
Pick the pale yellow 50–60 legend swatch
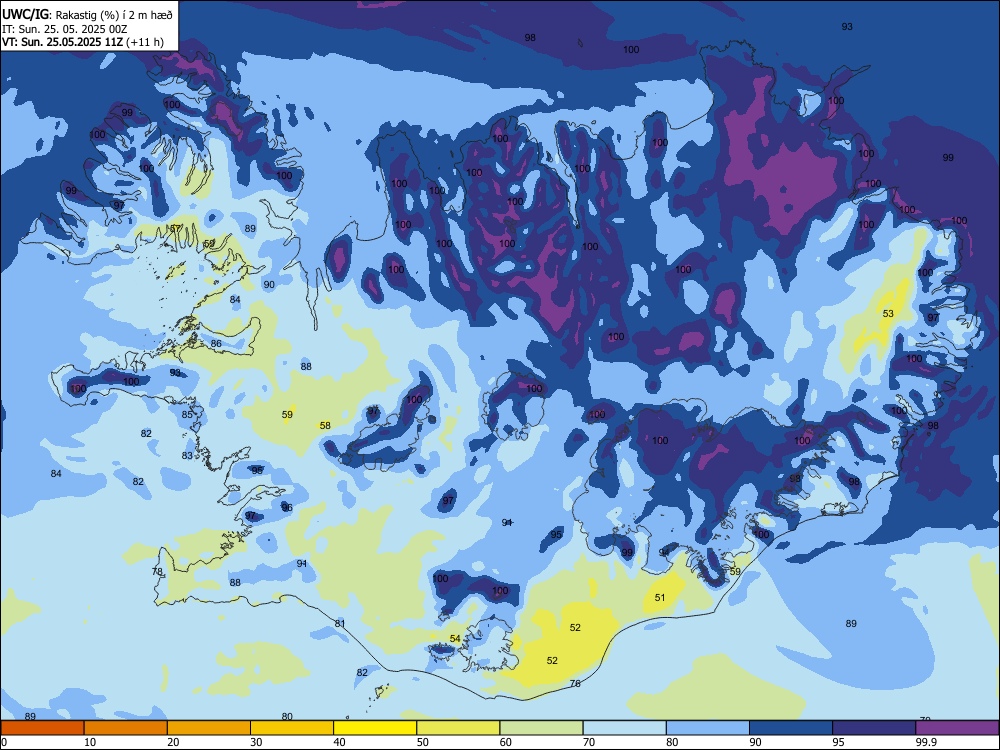pos(458,728)
